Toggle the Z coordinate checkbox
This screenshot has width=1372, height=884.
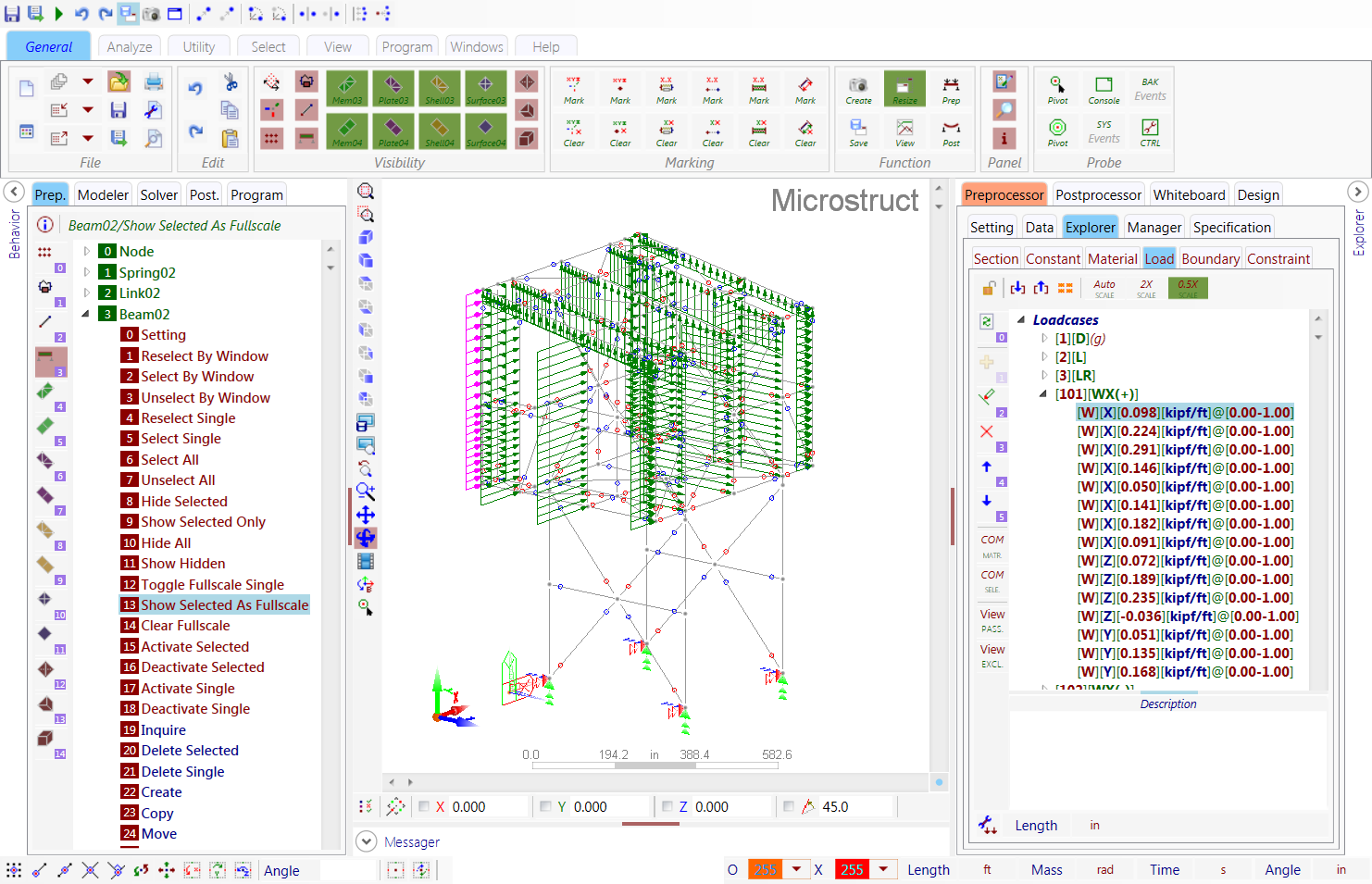667,806
